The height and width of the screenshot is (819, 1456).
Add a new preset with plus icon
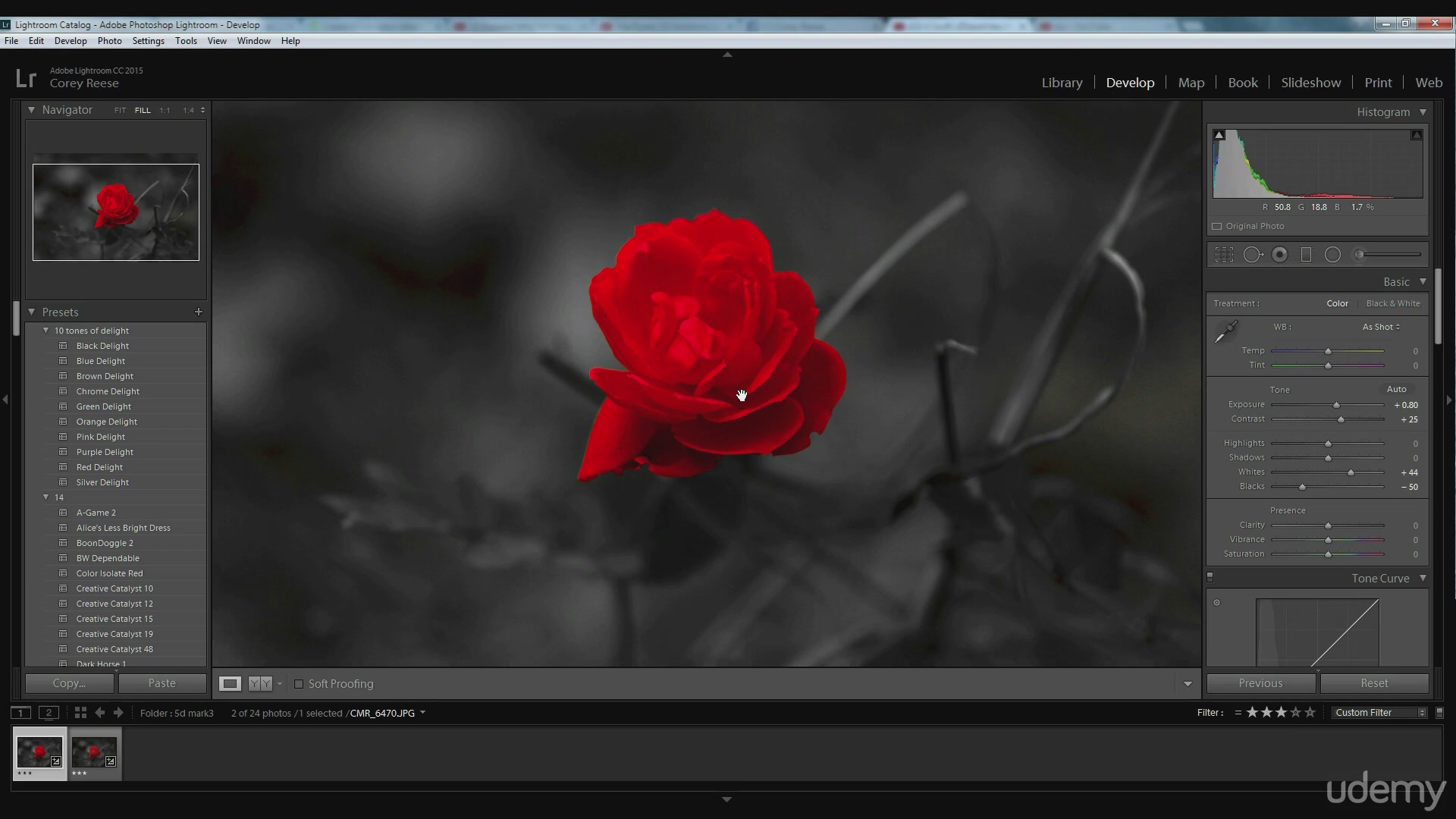pos(199,312)
